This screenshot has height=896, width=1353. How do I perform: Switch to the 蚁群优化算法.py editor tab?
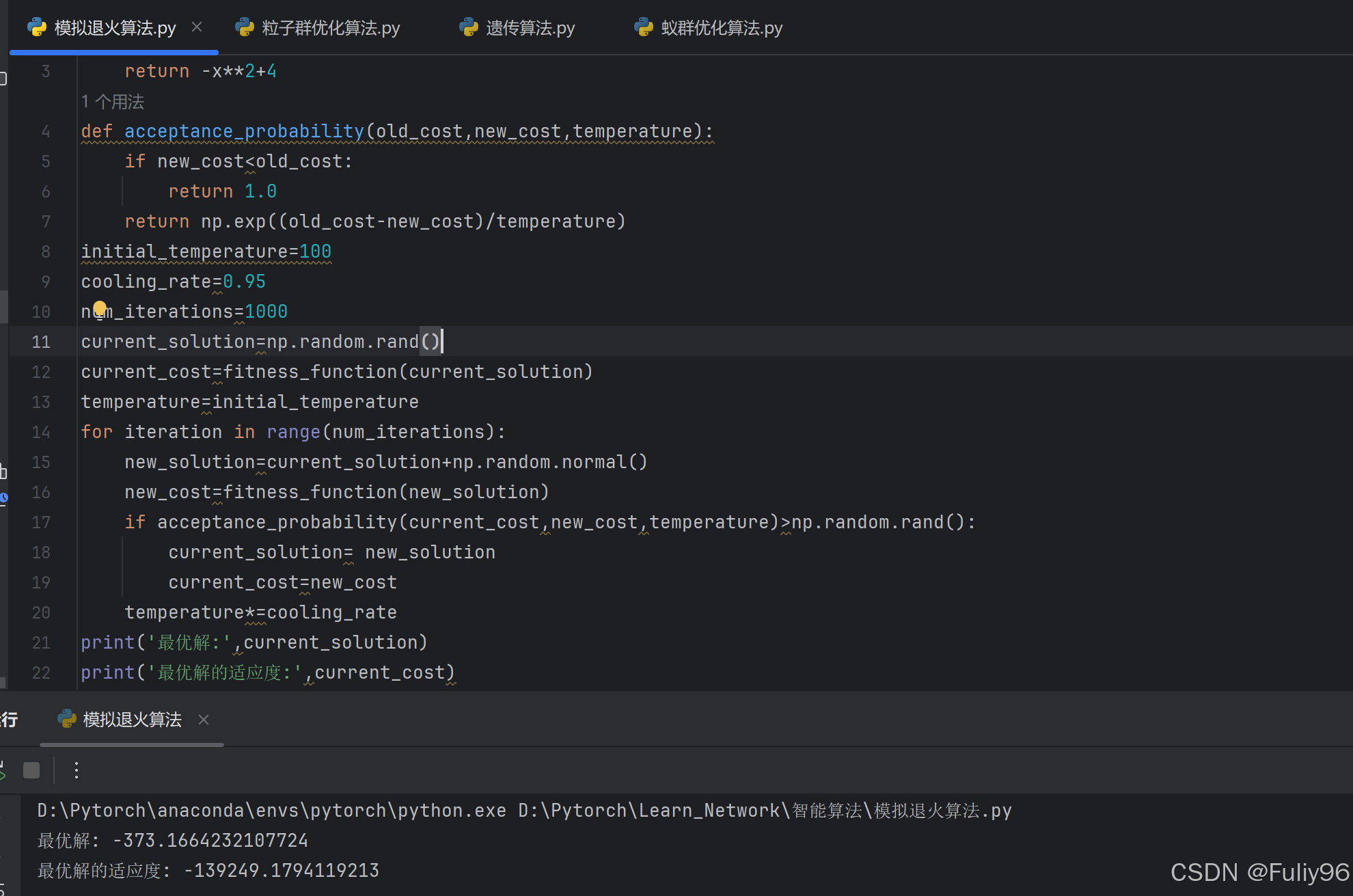point(709,28)
